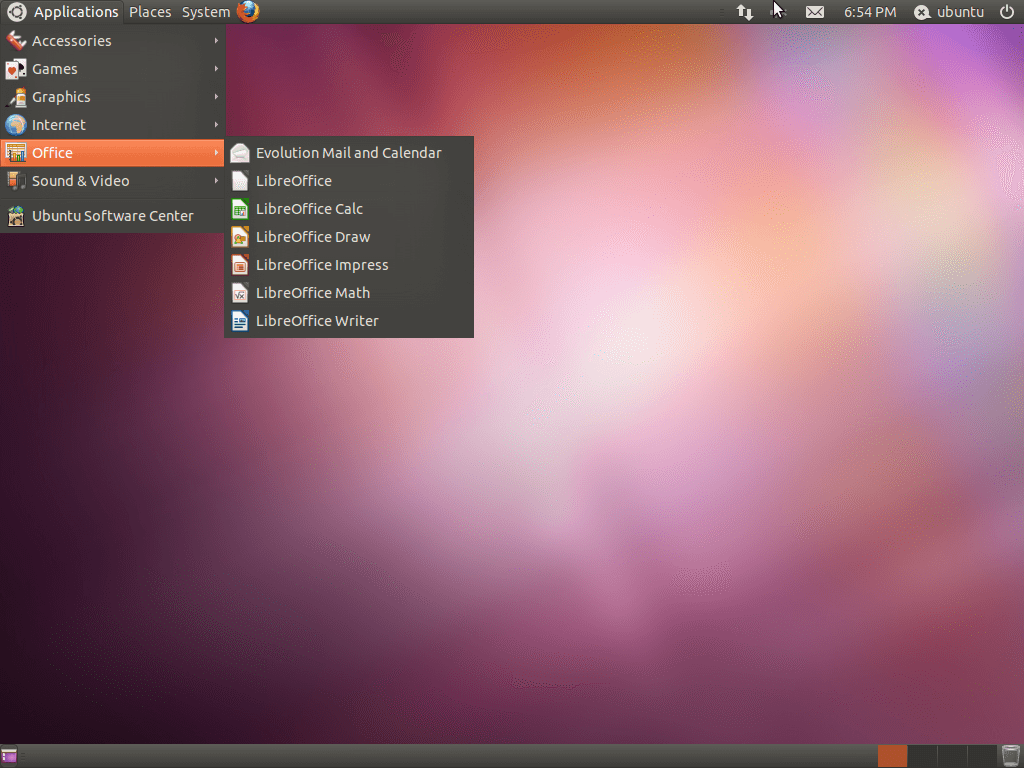Select the highlighted Office menu entry
The image size is (1024, 768).
tap(112, 153)
